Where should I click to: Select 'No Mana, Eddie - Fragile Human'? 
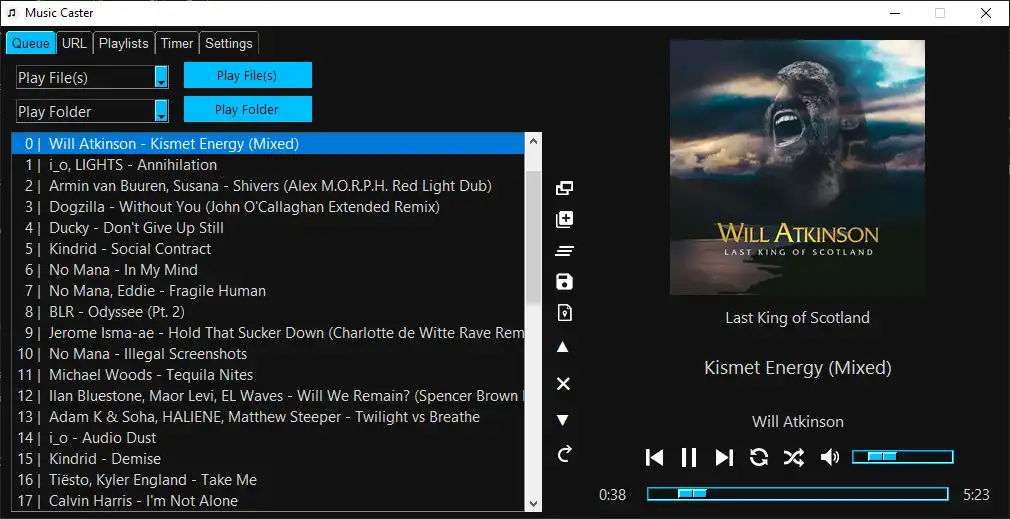pos(268,290)
